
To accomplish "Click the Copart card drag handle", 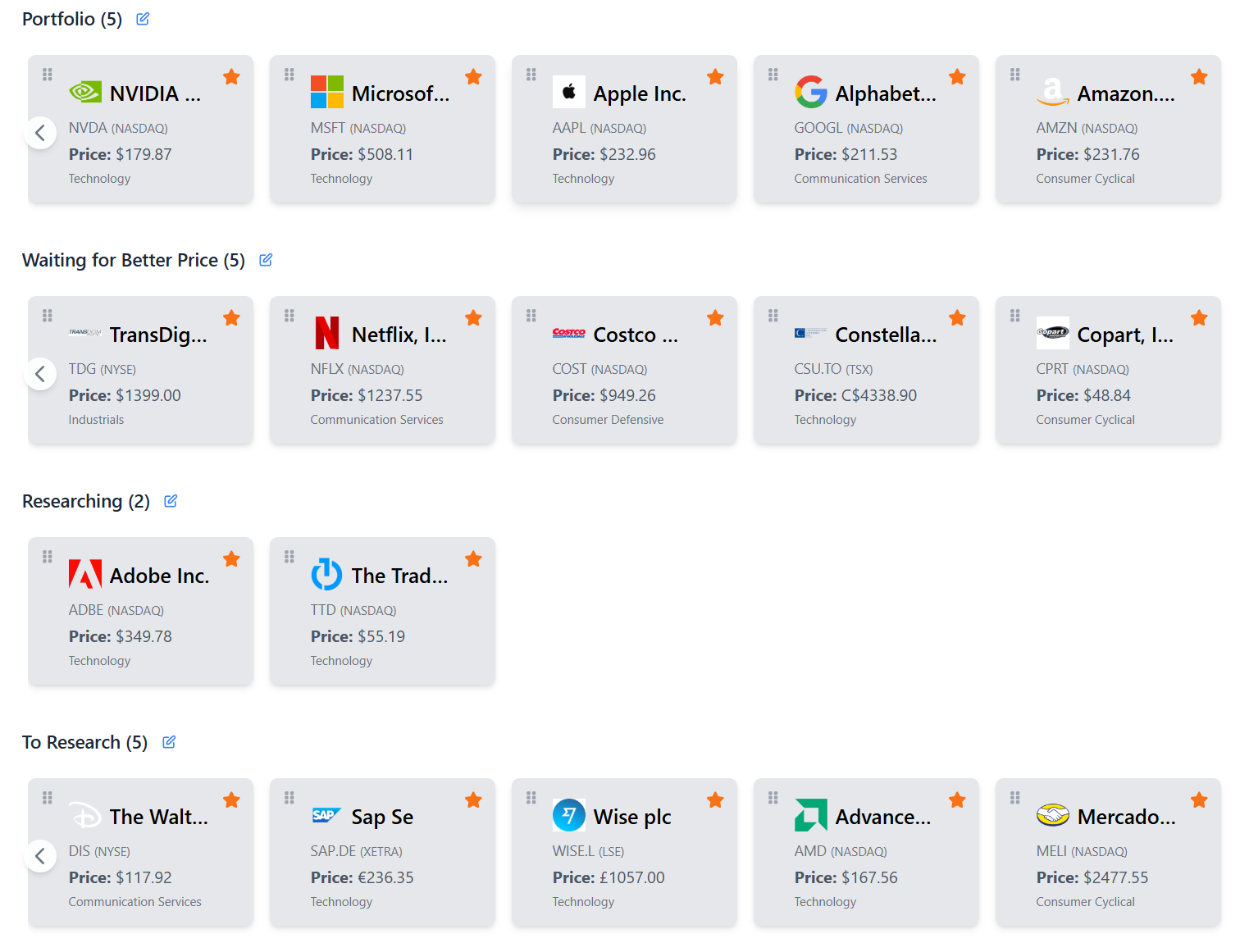I will tap(1015, 316).
